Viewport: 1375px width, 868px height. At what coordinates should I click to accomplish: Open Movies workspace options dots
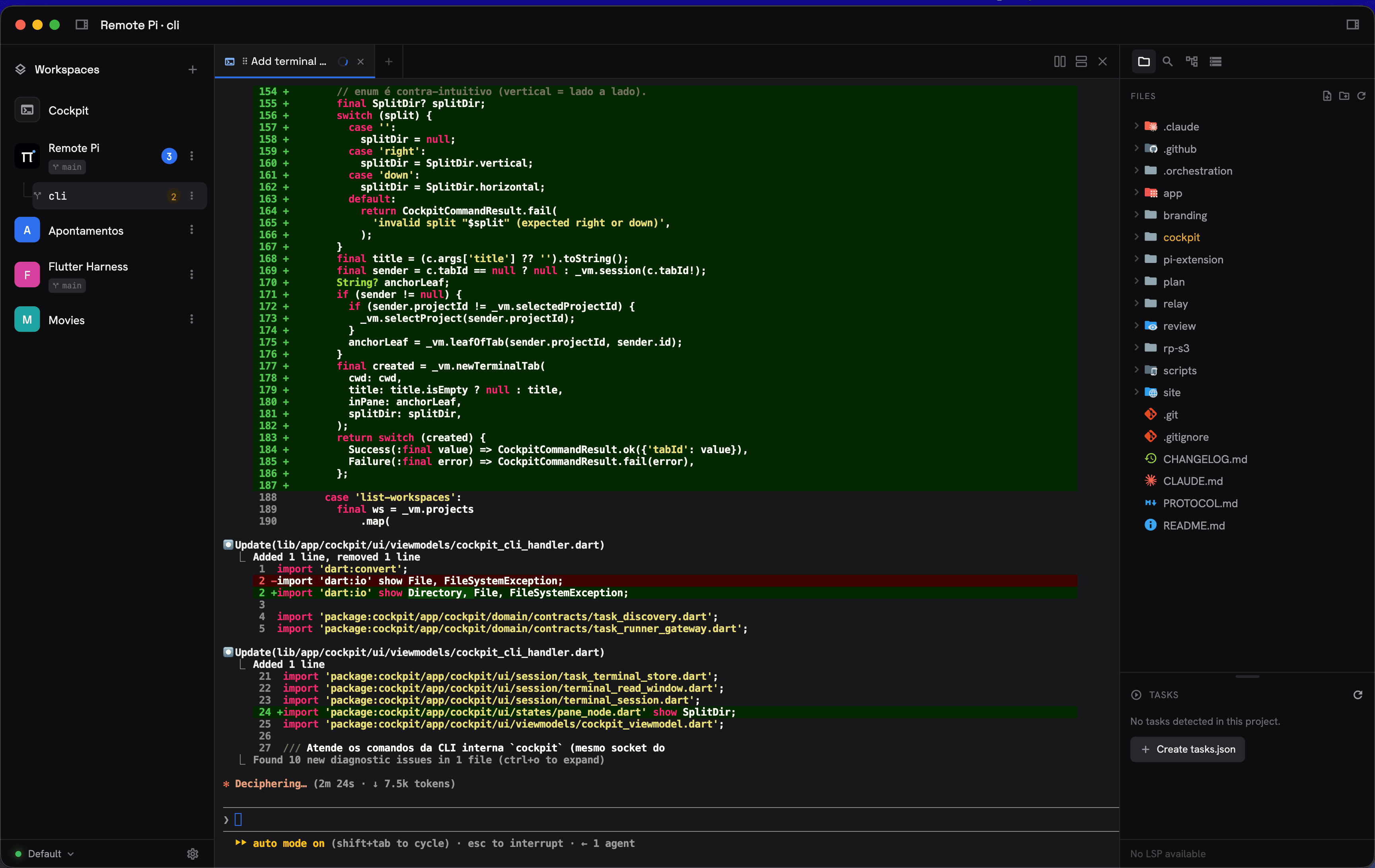[x=192, y=319]
